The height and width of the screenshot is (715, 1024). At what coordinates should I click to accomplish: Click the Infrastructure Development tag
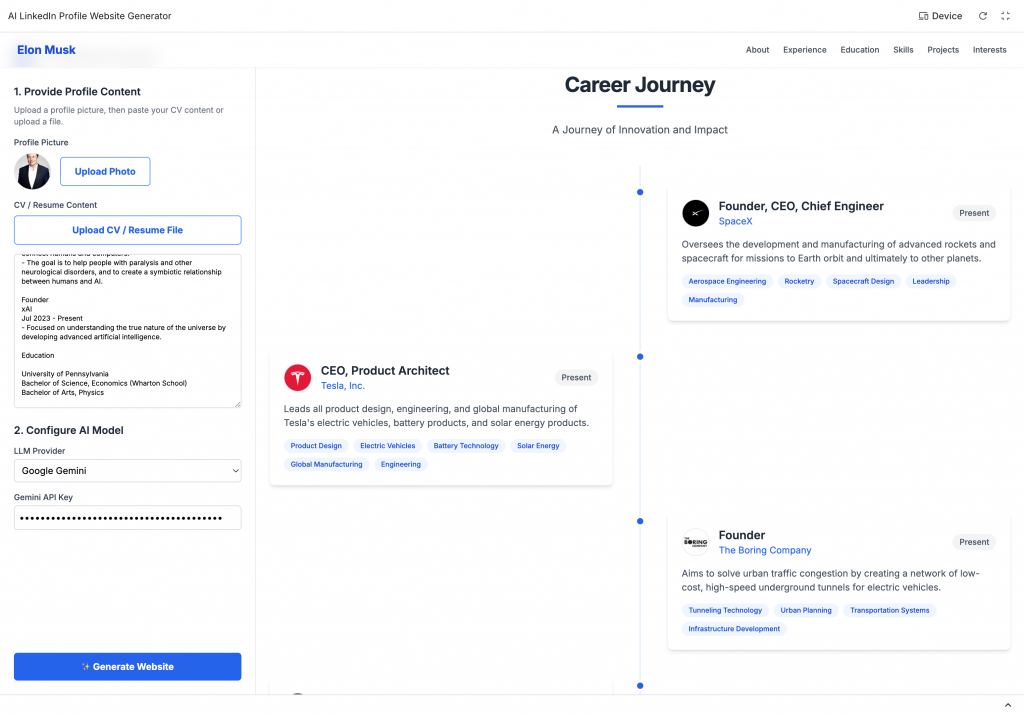coord(734,629)
